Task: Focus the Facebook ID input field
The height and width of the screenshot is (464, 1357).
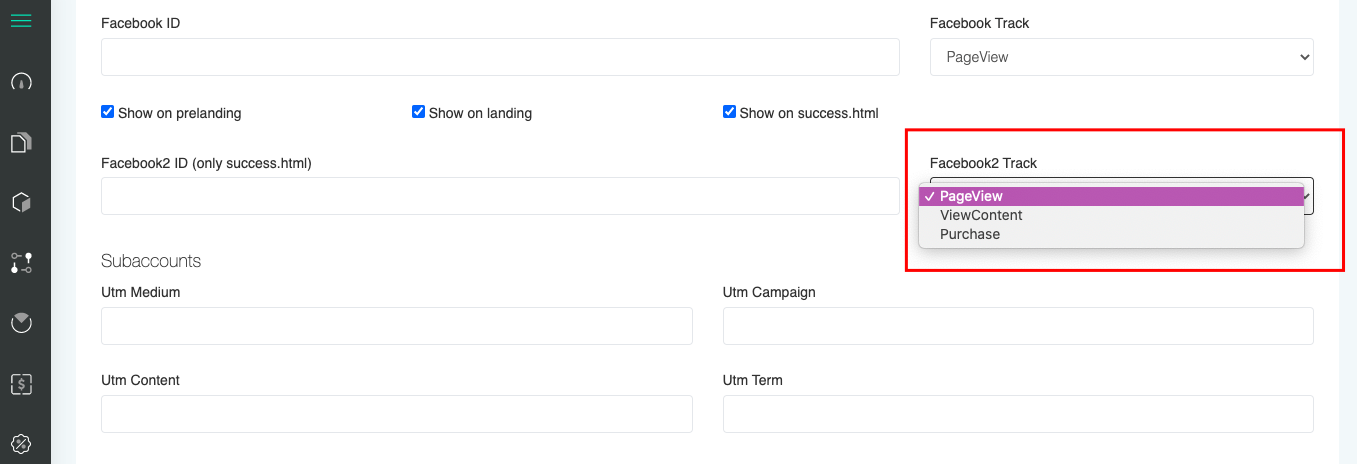Action: (500, 57)
